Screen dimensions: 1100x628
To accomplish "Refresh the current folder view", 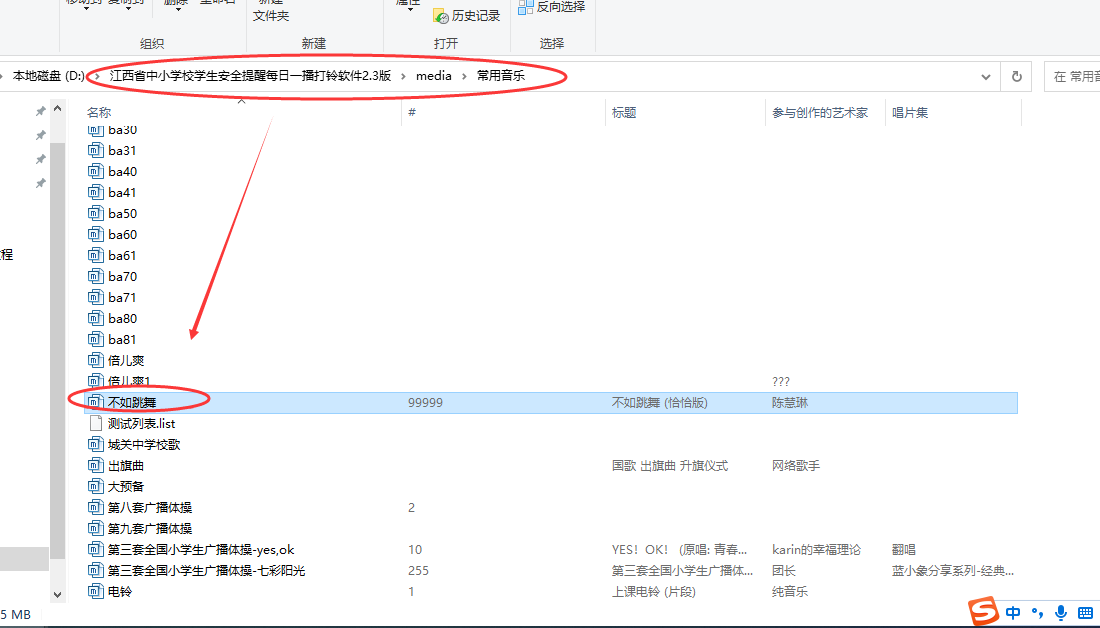I will (x=1017, y=76).
